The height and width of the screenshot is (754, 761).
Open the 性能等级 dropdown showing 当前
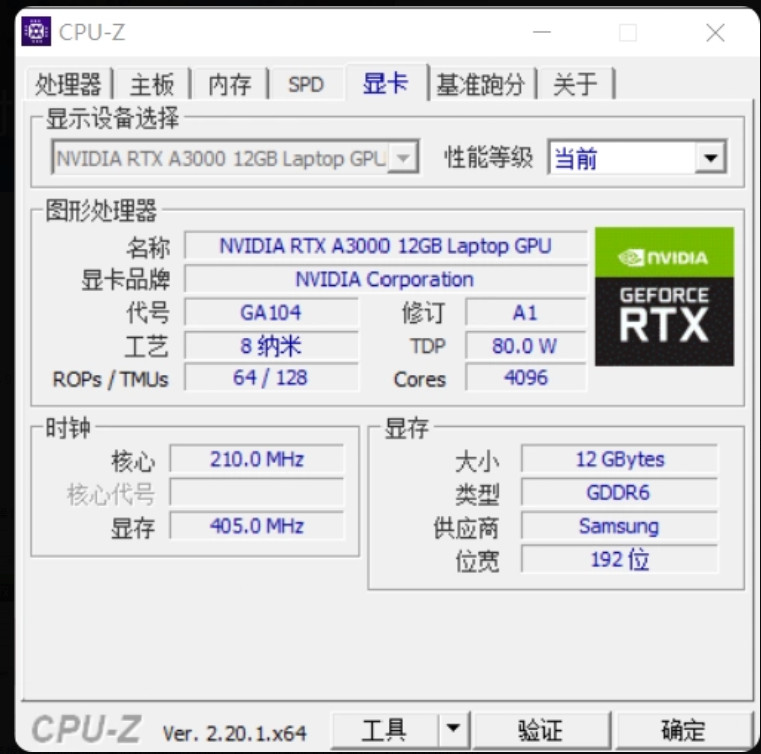coord(637,158)
